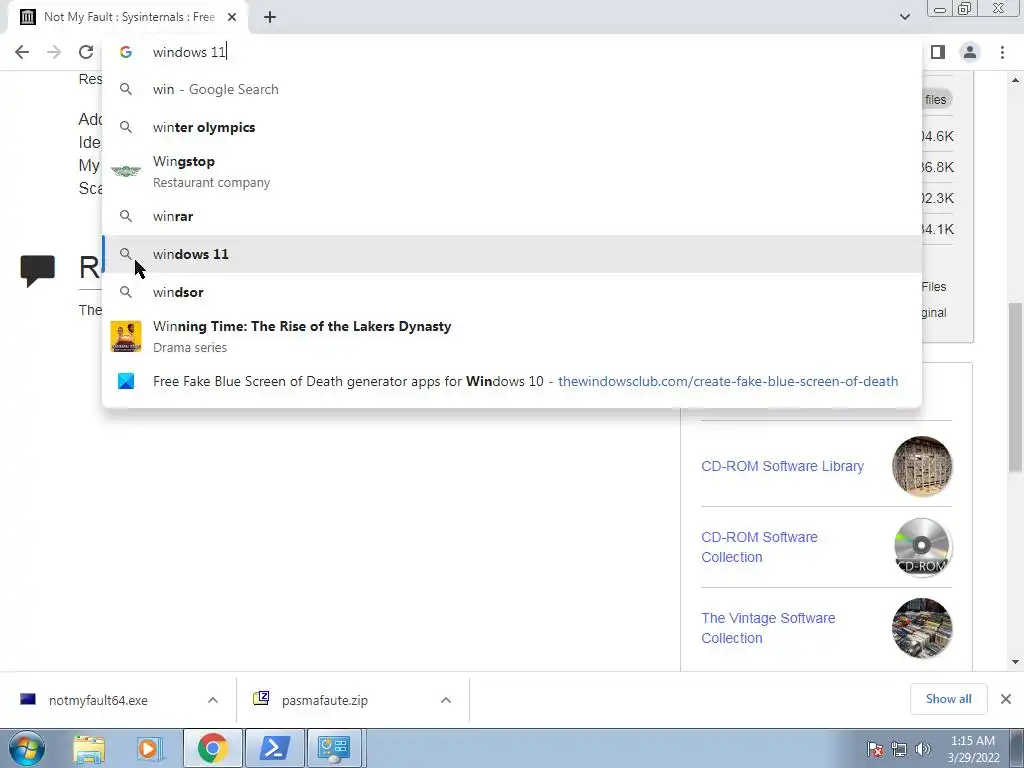Viewport: 1024px width, 768px height.
Task: Choose the 'windsor' suggestion
Action: point(512,292)
